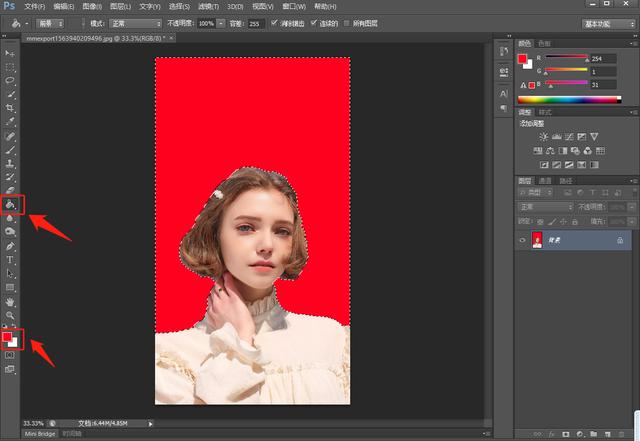Select the Hand tool
Screen dimensions: 640x441
click(10, 302)
